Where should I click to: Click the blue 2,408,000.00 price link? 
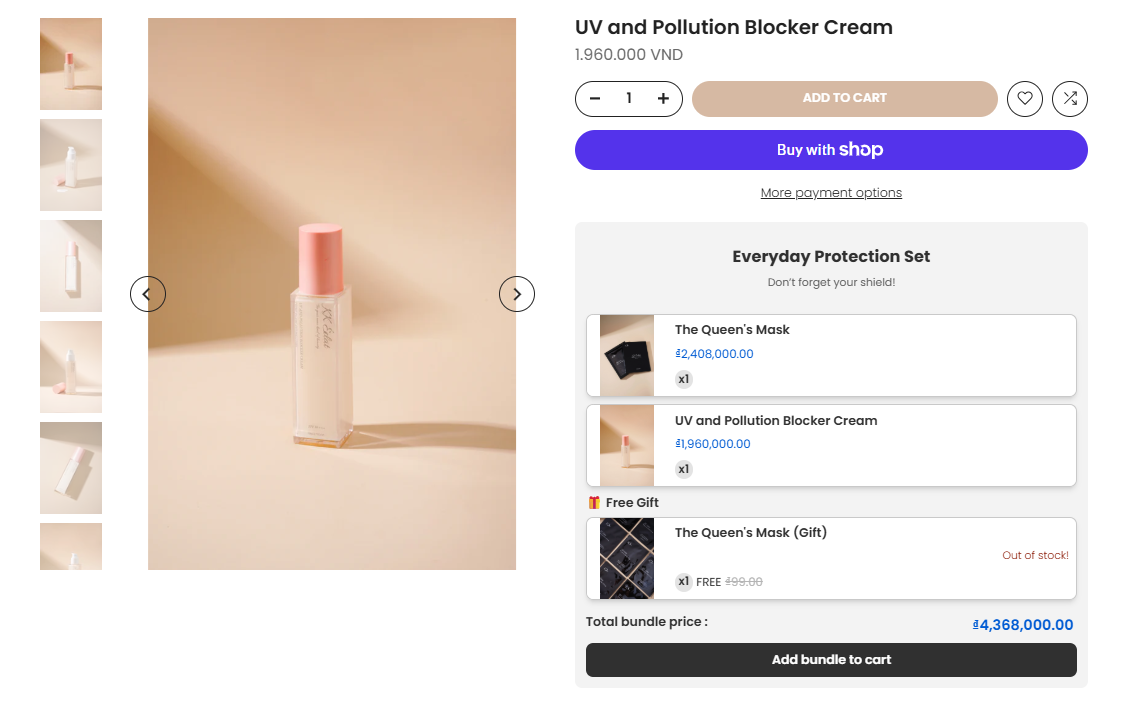(x=714, y=354)
